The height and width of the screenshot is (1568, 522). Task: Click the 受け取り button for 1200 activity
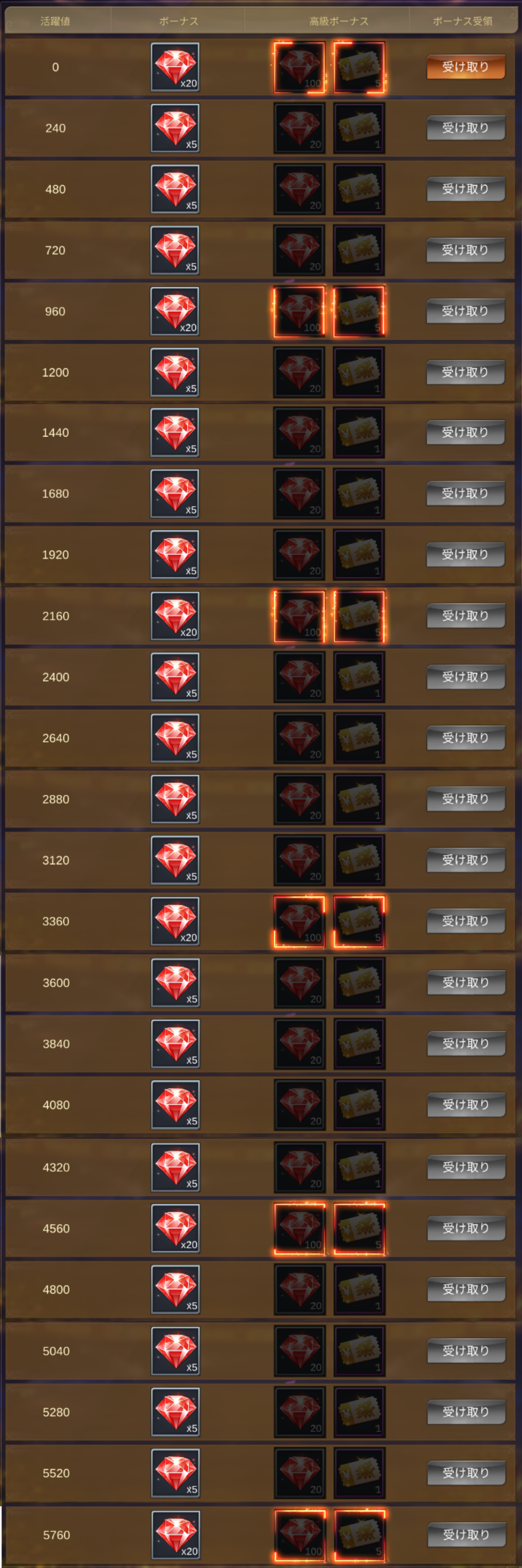[x=465, y=372]
